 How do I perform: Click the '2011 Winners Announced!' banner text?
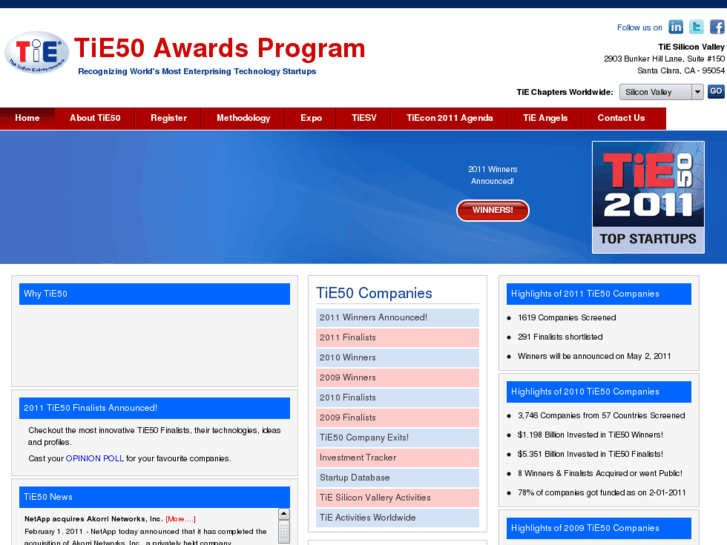pyautogui.click(x=492, y=175)
